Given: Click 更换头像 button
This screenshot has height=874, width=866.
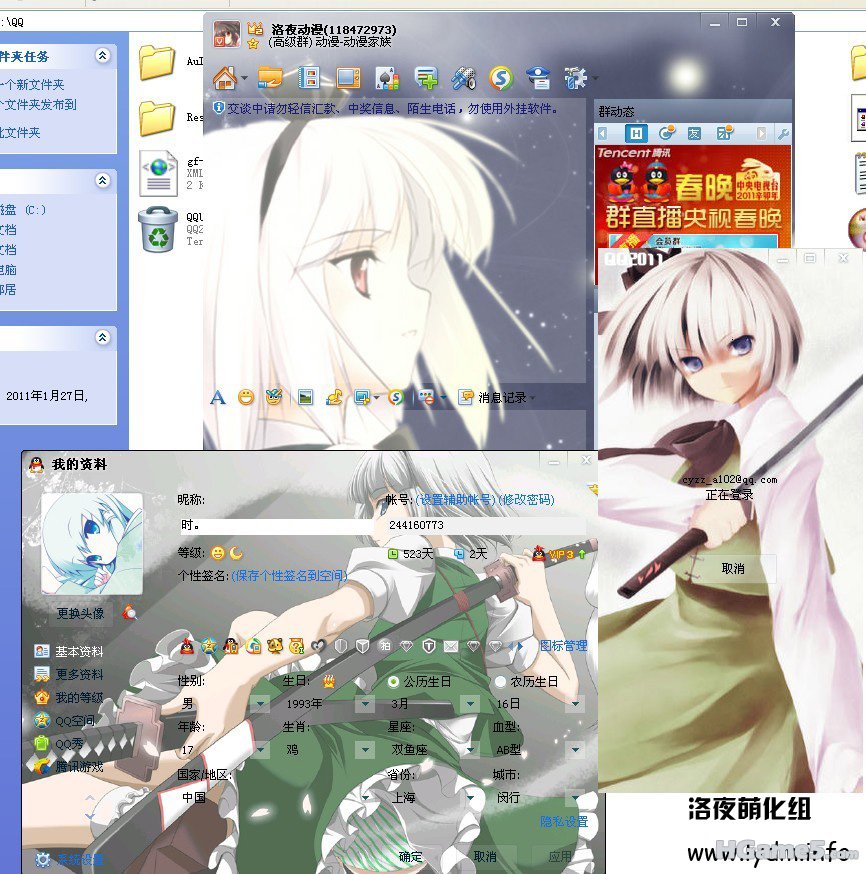Looking at the screenshot, I should (81, 614).
